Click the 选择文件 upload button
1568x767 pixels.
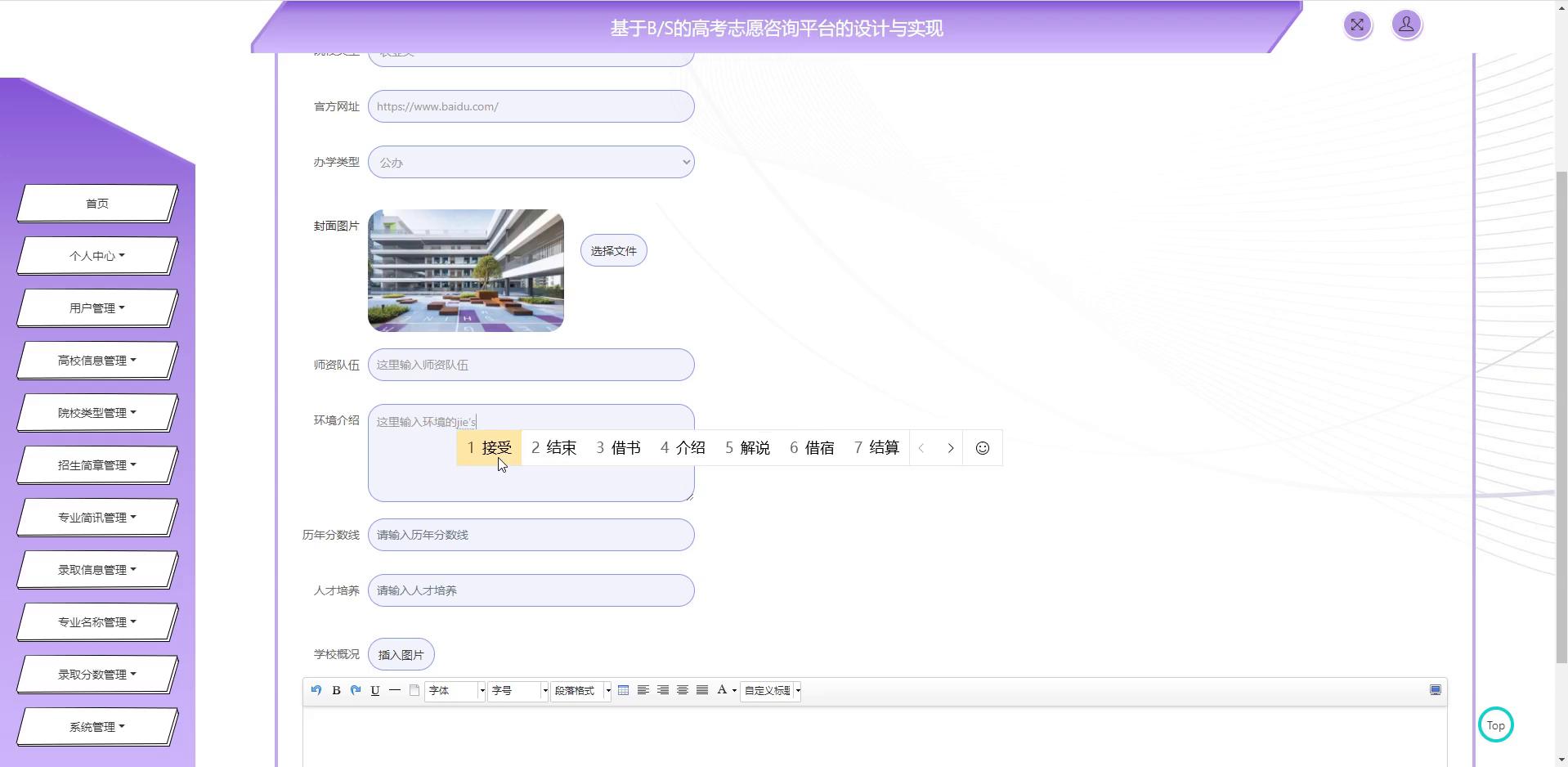(x=614, y=251)
